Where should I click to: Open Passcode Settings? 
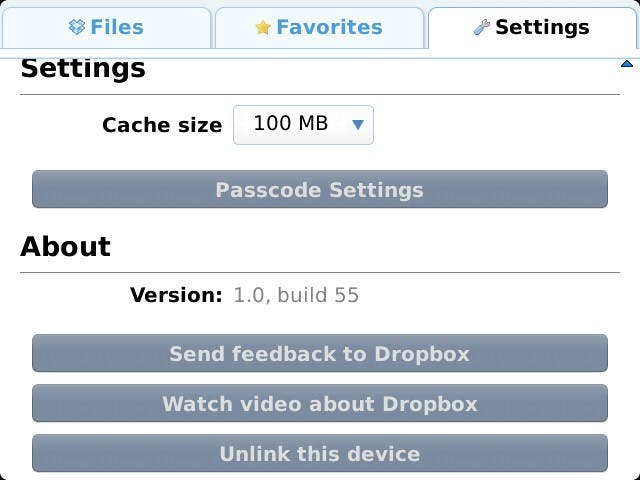click(320, 190)
